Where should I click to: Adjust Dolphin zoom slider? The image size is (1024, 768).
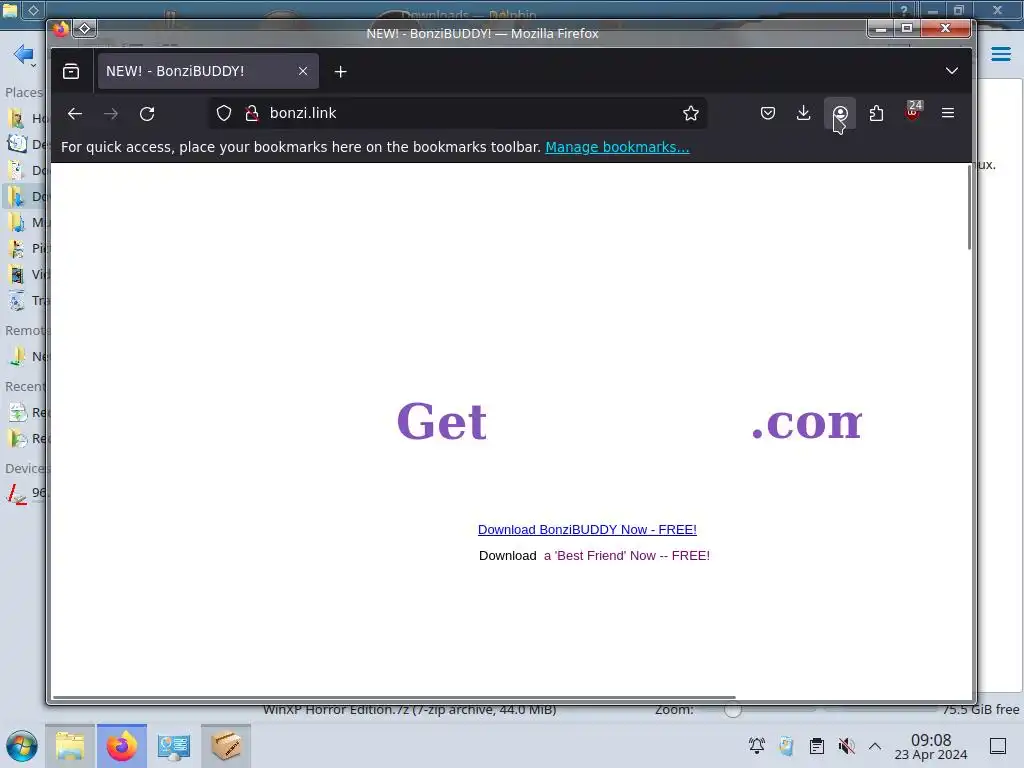pos(733,710)
